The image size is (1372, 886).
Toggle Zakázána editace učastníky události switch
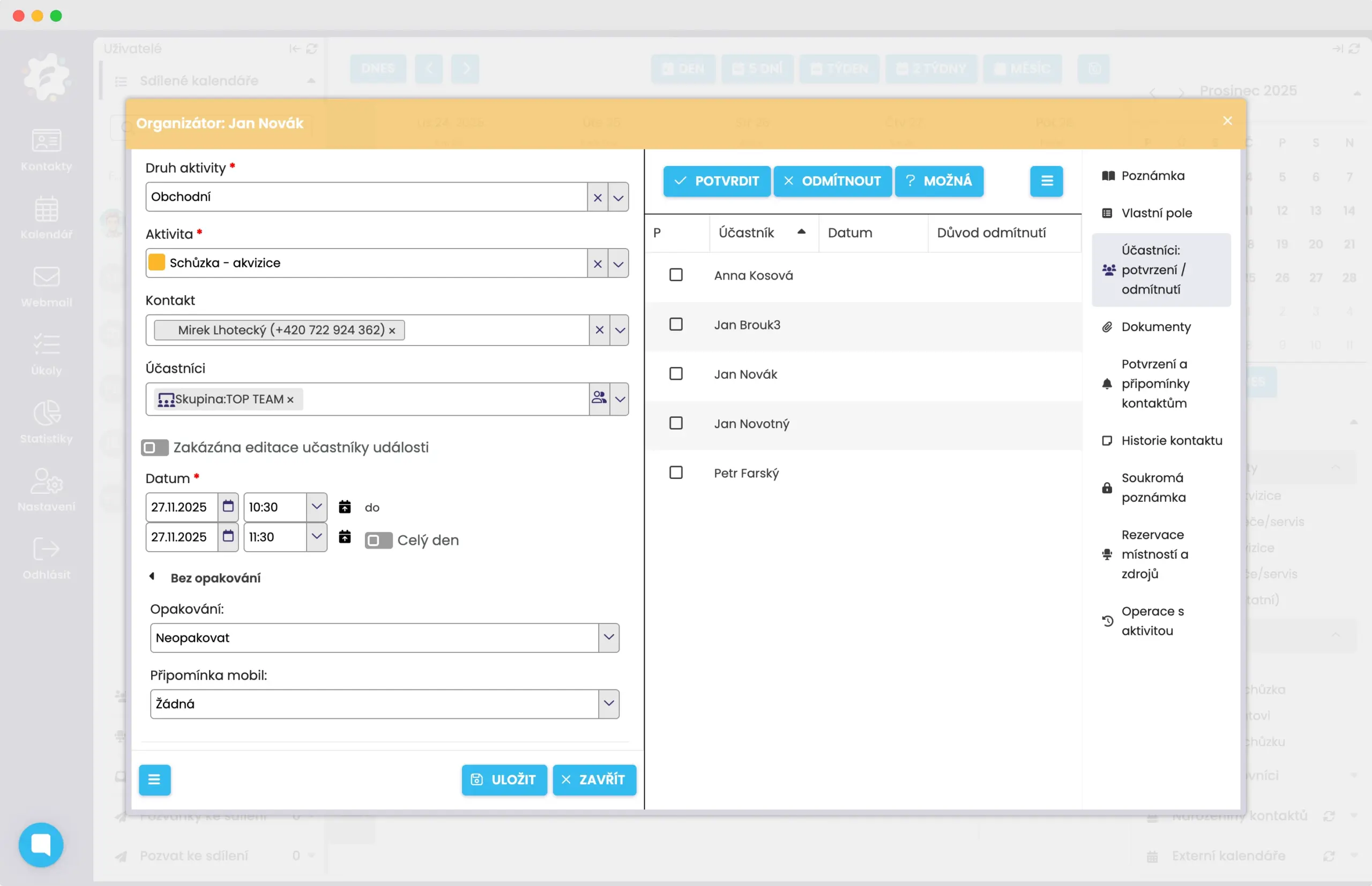pyautogui.click(x=154, y=447)
